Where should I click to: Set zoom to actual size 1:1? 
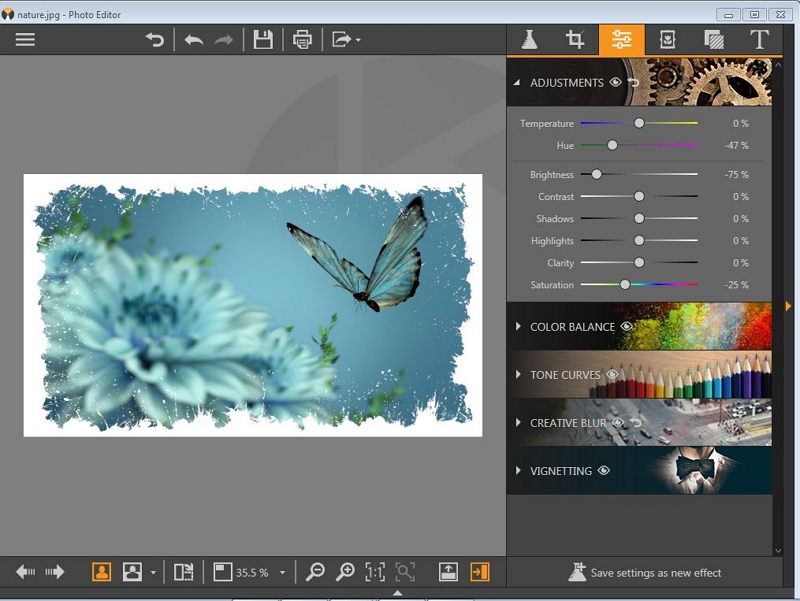click(375, 572)
